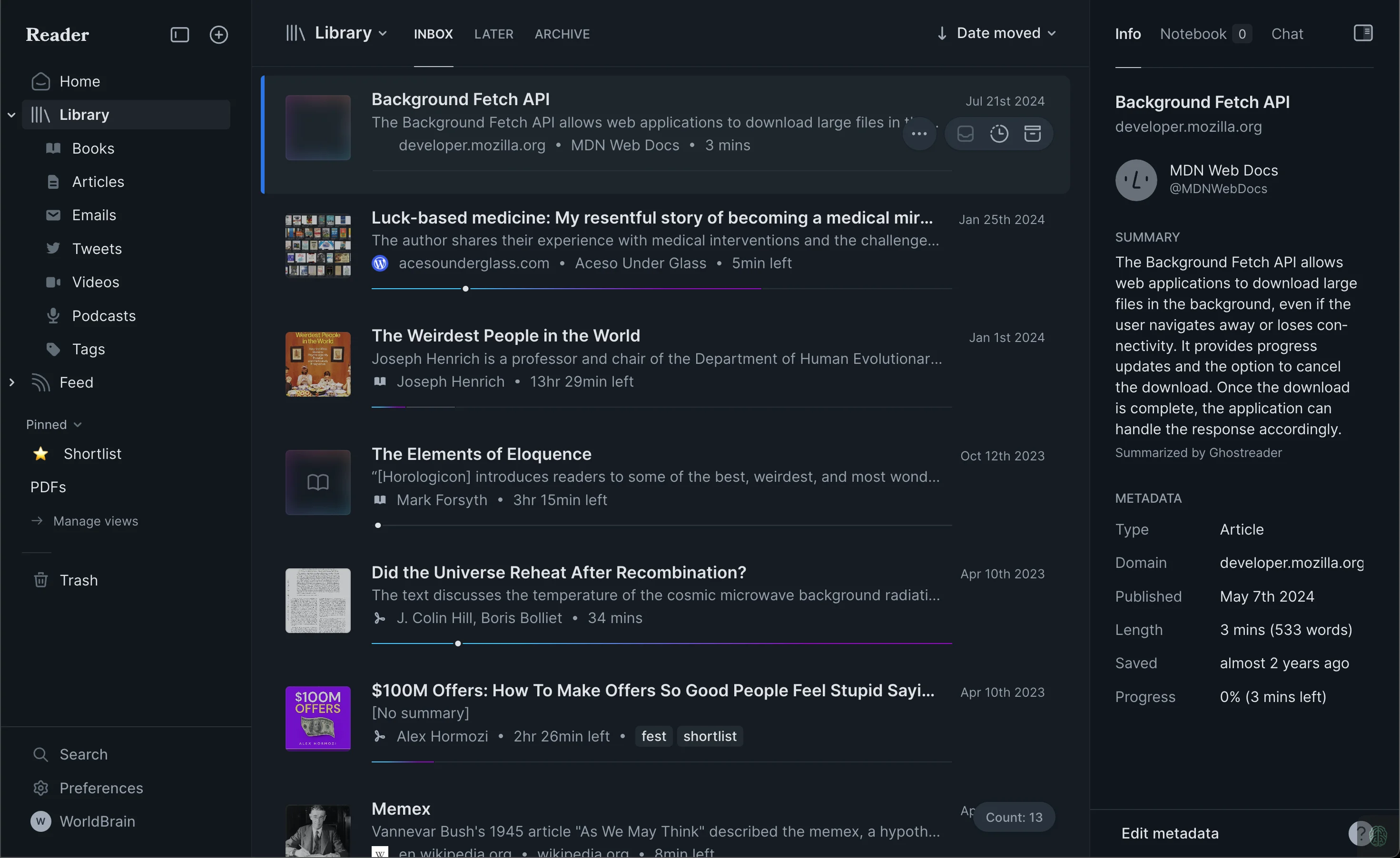
Task: Open Search in the sidebar
Action: (x=83, y=754)
